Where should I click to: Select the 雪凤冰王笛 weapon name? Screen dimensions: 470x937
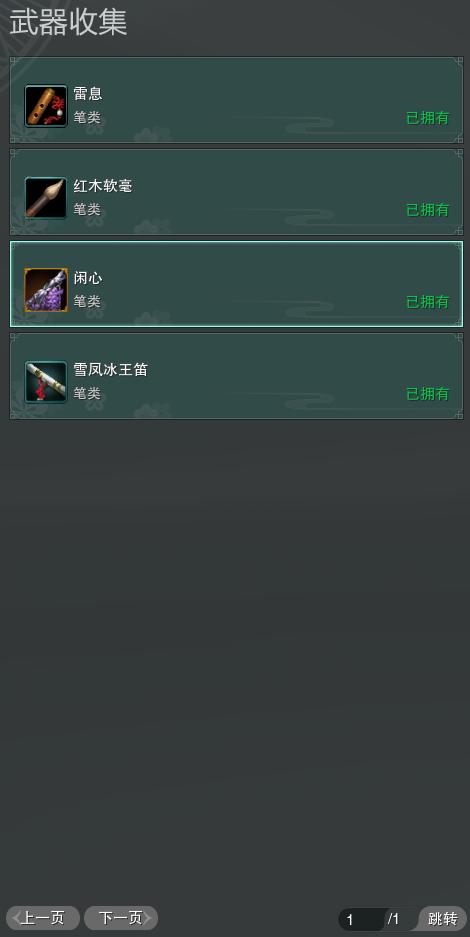[110, 370]
